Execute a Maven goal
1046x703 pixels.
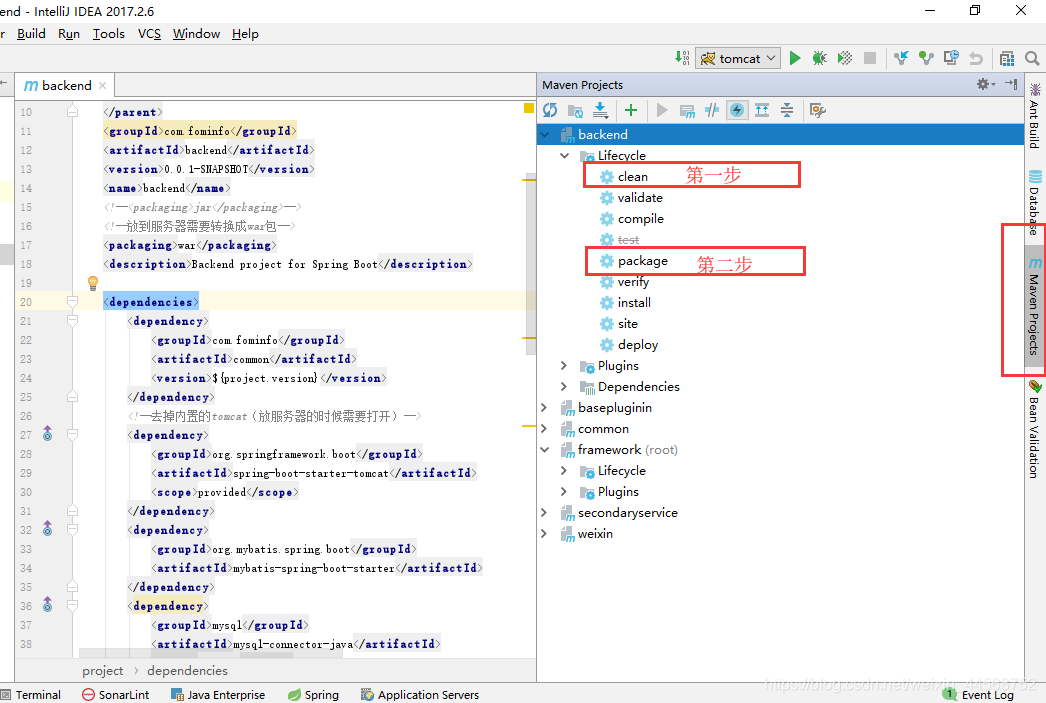687,110
